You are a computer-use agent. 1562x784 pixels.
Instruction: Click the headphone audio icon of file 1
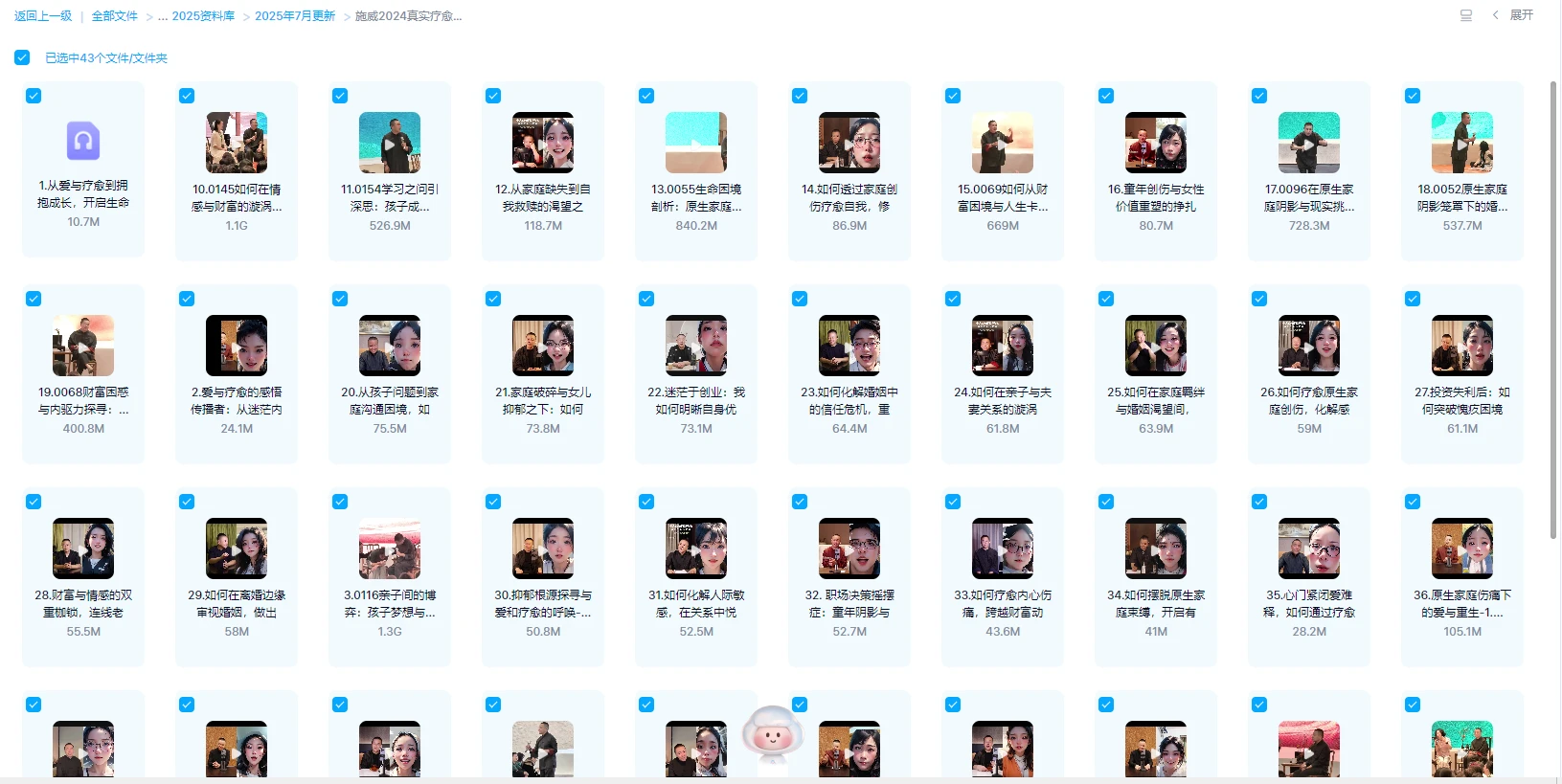tap(83, 142)
